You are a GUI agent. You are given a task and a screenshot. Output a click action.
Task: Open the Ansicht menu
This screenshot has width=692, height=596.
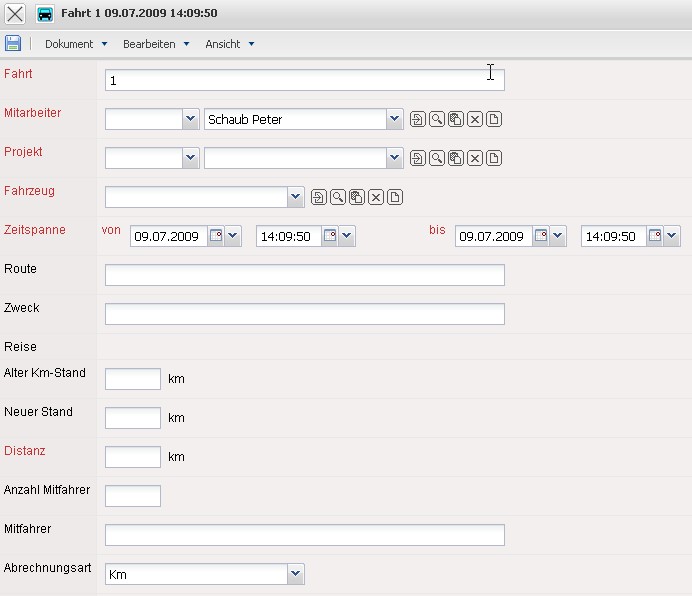click(229, 44)
